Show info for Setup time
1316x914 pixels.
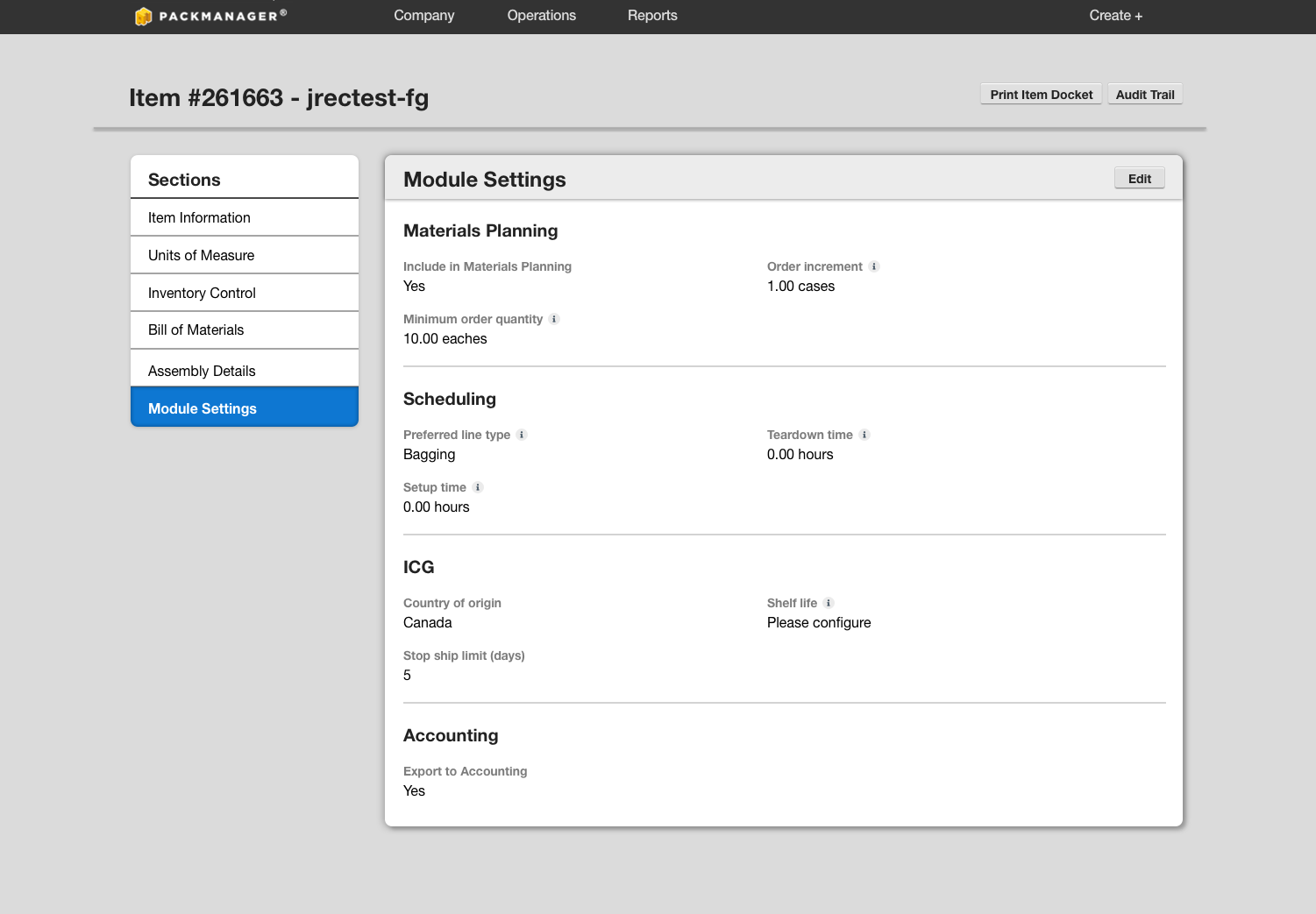[x=478, y=487]
